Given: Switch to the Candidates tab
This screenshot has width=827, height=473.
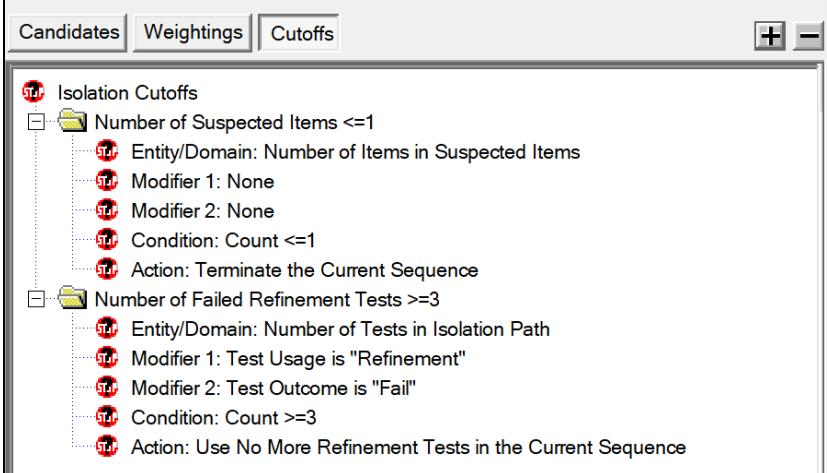Looking at the screenshot, I should point(68,33).
